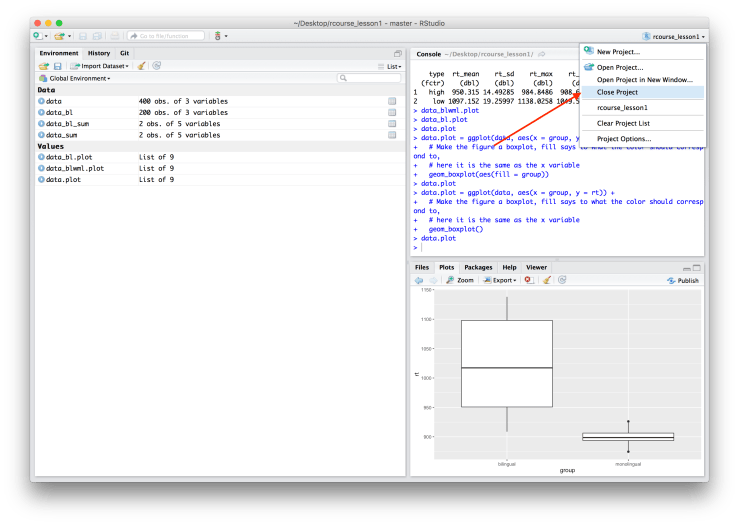Minimize the Plots pane
This screenshot has width=739, height=525.
pyautogui.click(x=687, y=268)
